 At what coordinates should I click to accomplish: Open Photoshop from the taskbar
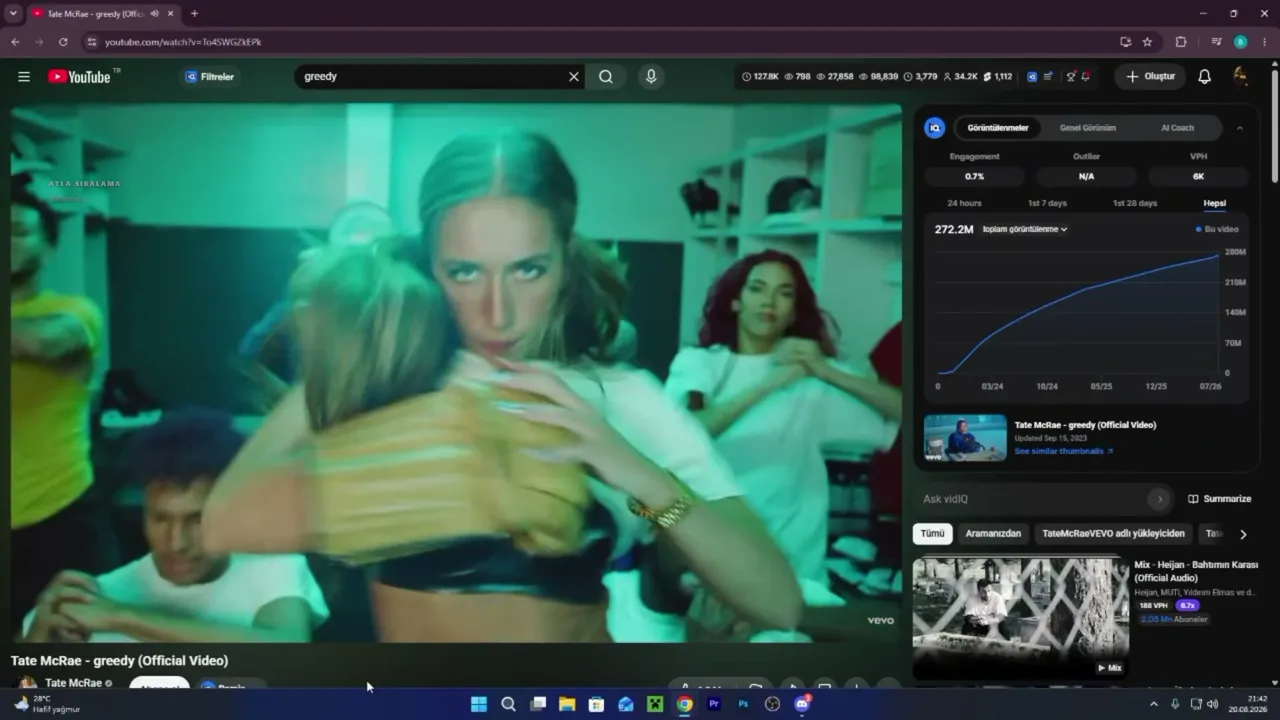click(x=743, y=704)
